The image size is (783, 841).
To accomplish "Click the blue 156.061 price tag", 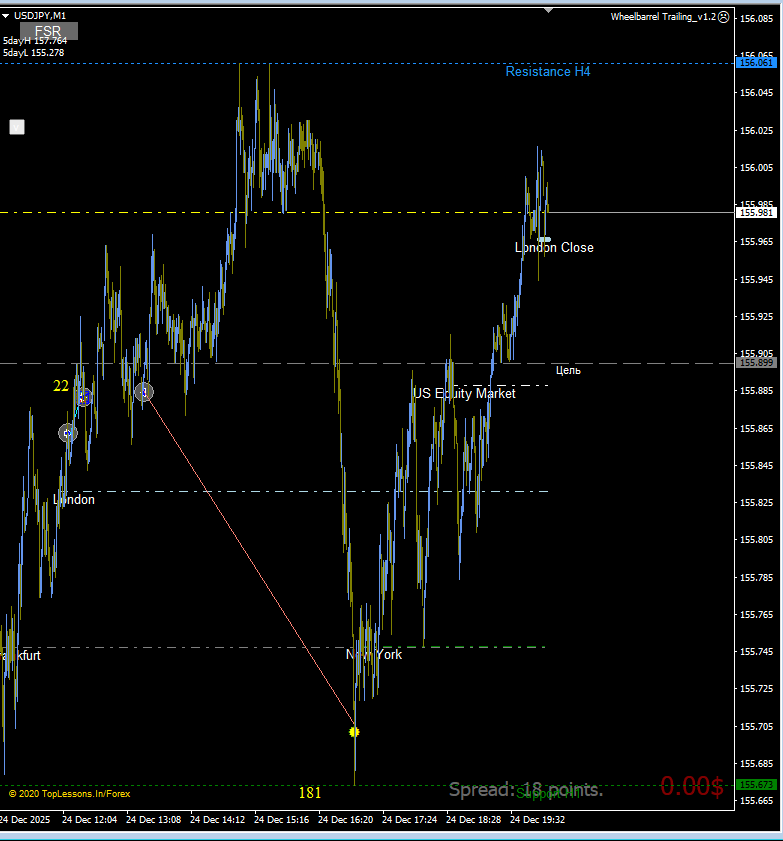I will pos(756,63).
